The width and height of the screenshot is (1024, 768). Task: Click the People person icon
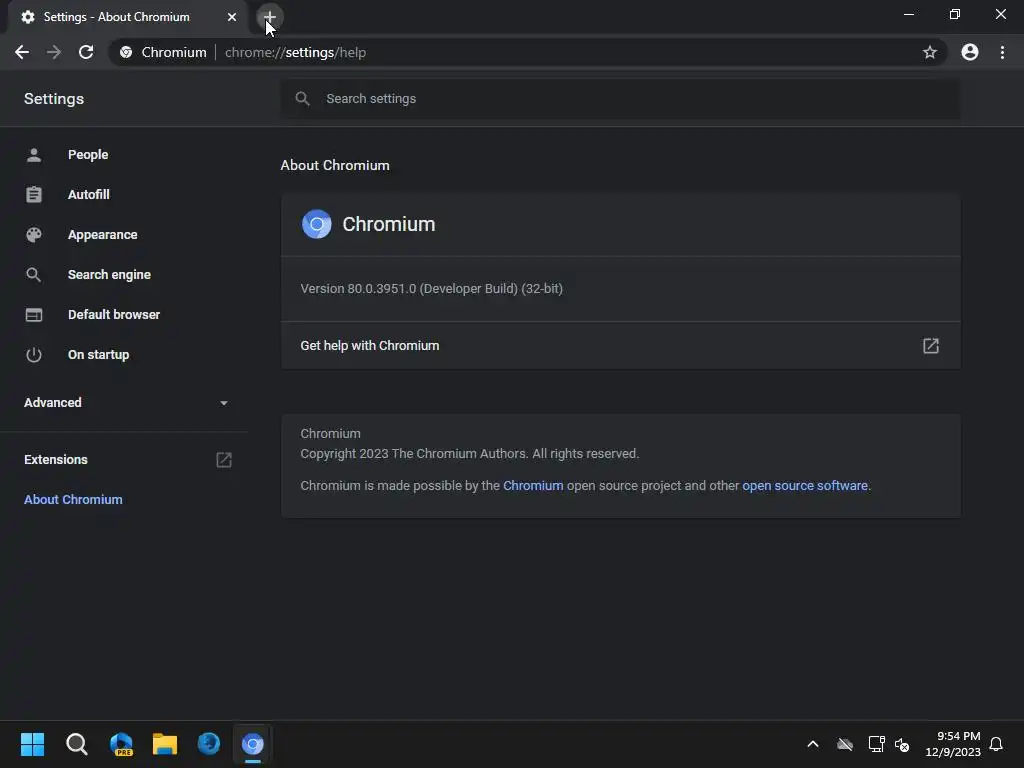[x=34, y=155]
